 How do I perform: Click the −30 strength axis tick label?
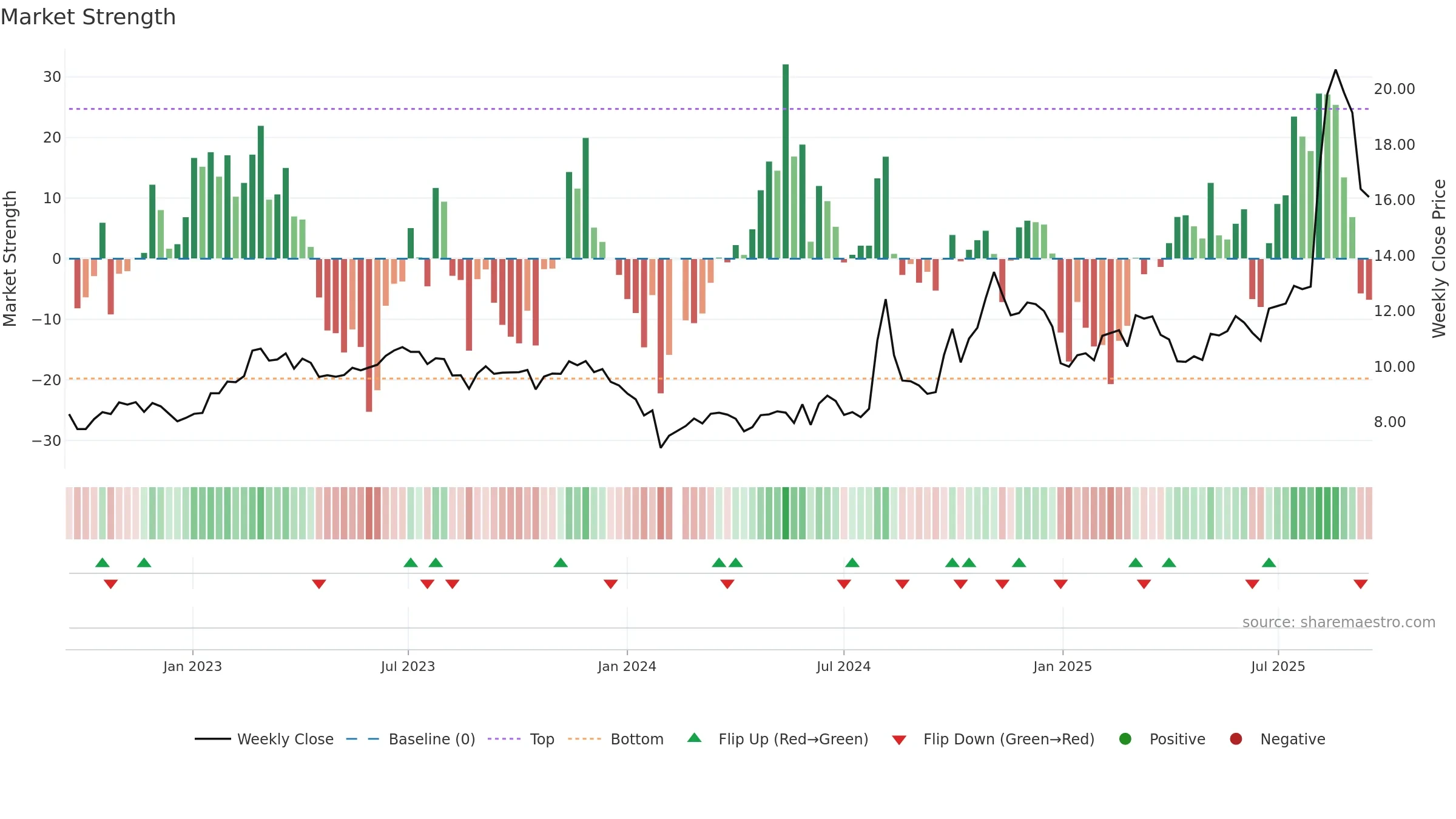[x=47, y=441]
